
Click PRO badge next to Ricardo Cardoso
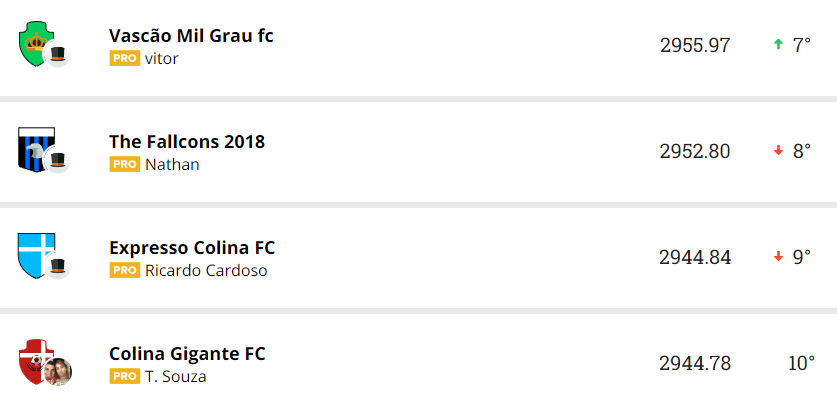[124, 270]
